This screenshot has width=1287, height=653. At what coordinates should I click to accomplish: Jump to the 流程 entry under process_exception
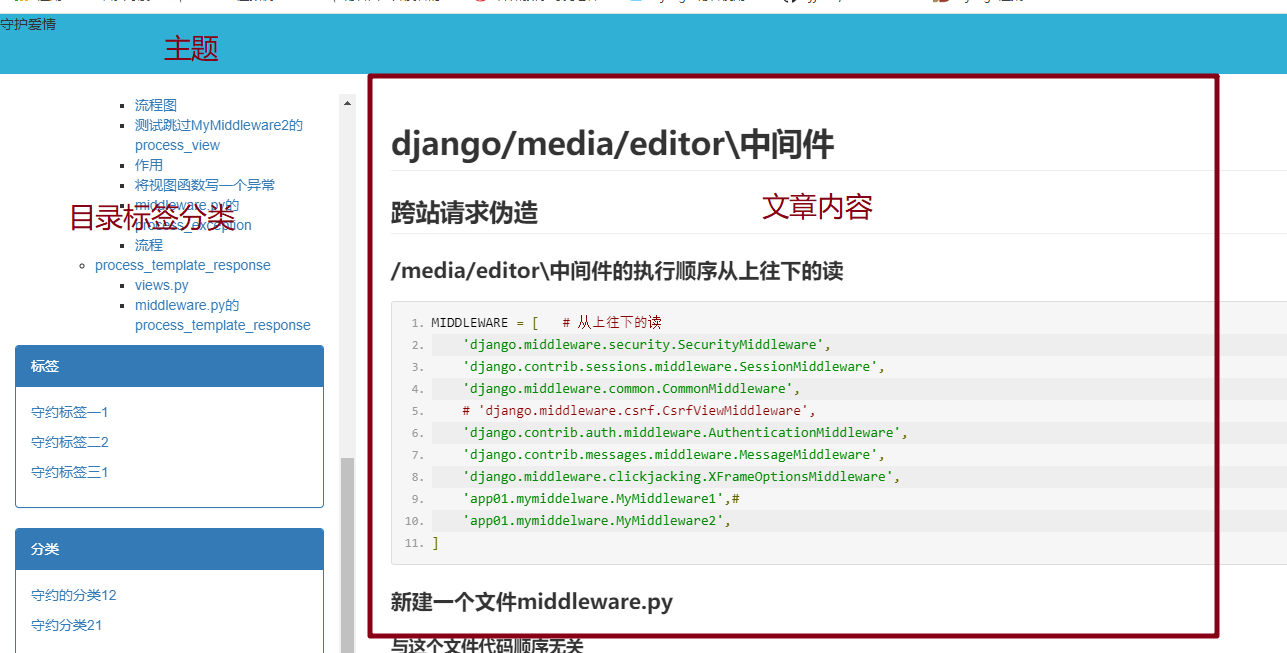(x=149, y=245)
